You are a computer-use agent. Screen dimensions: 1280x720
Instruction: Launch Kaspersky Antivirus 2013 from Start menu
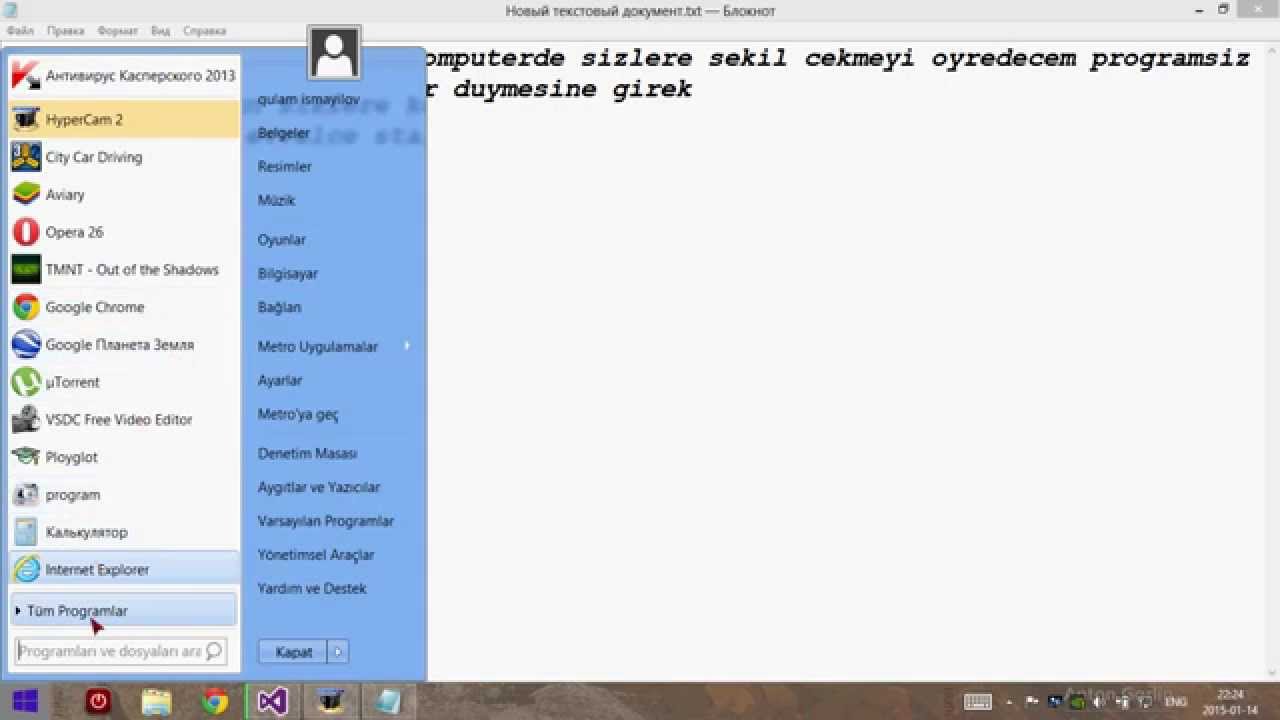(x=124, y=76)
